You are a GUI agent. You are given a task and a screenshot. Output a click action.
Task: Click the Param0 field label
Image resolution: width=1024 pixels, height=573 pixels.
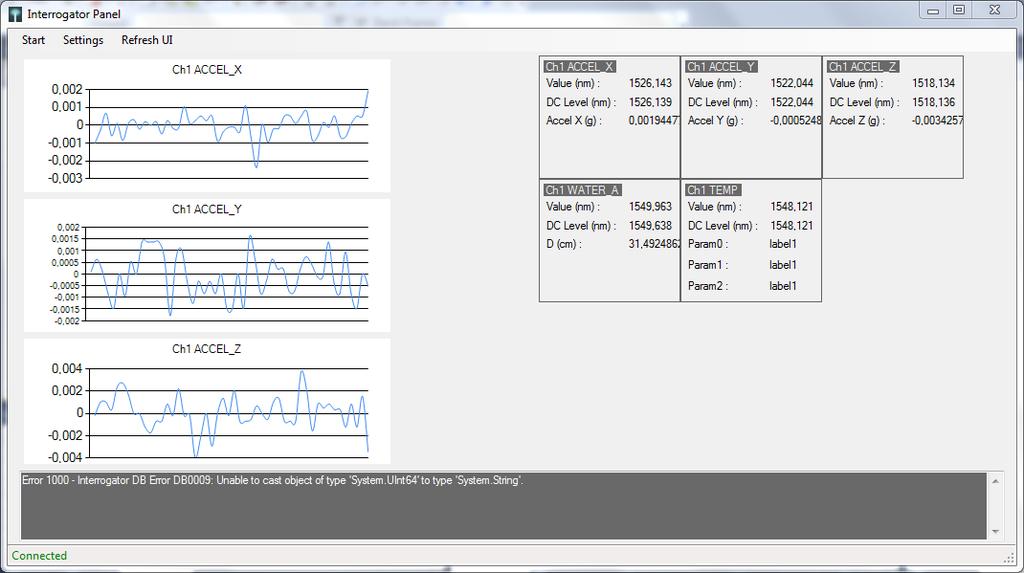click(707, 244)
